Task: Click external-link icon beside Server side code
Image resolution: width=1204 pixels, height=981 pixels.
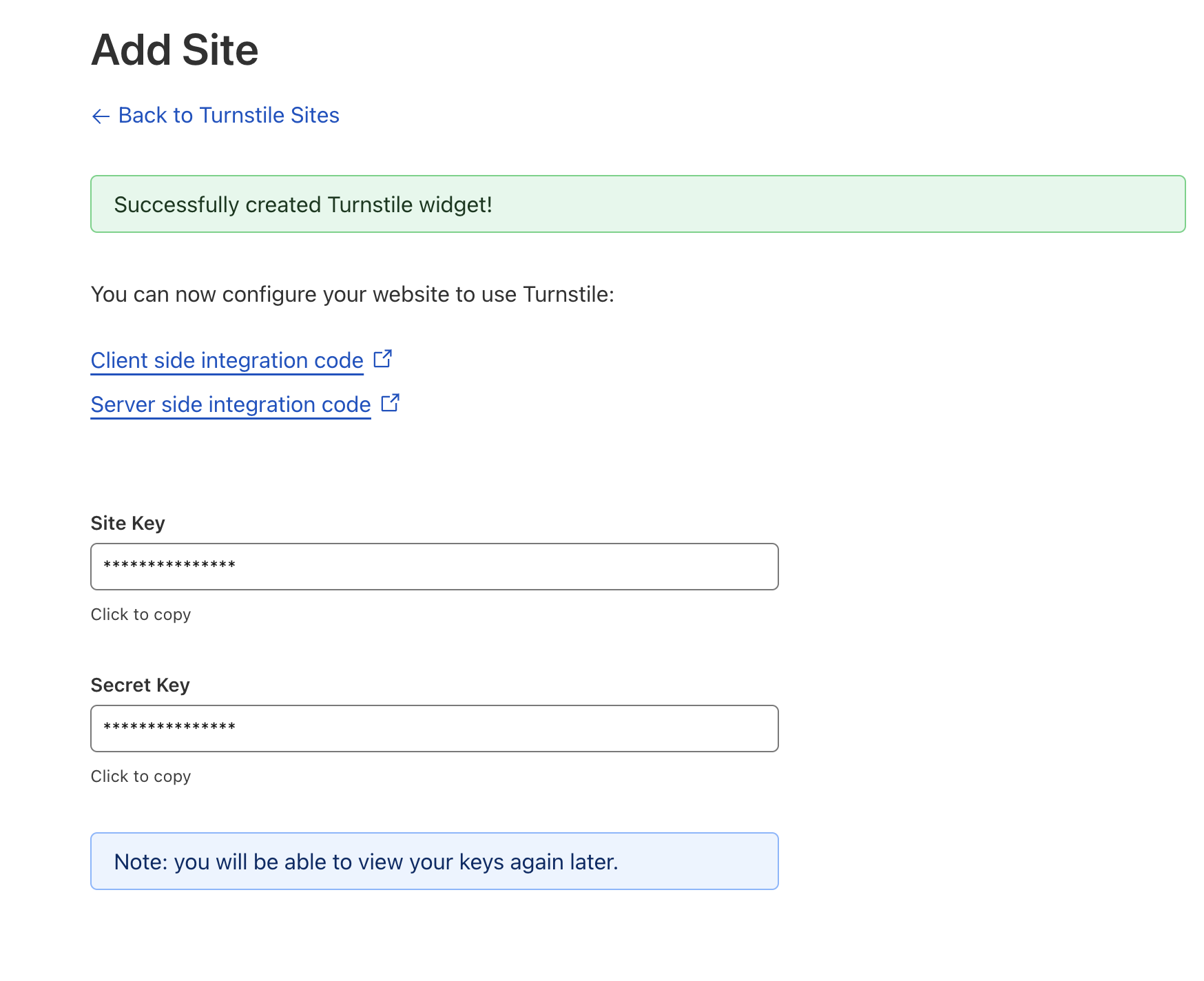Action: pyautogui.click(x=391, y=403)
